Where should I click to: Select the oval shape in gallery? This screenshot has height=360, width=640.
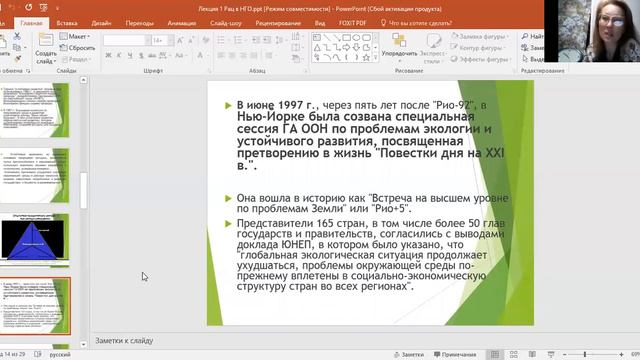point(356,38)
